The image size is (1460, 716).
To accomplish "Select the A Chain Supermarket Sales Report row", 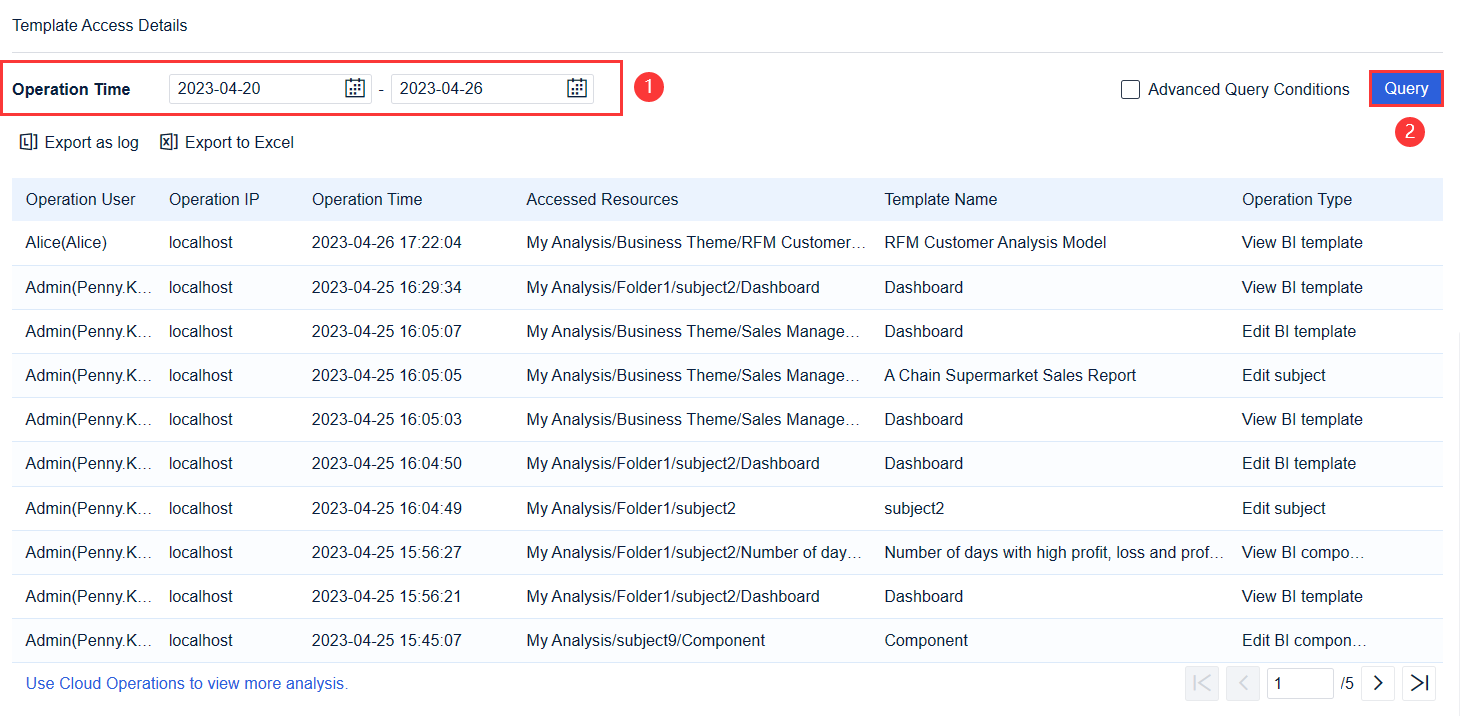I will 1010,376.
